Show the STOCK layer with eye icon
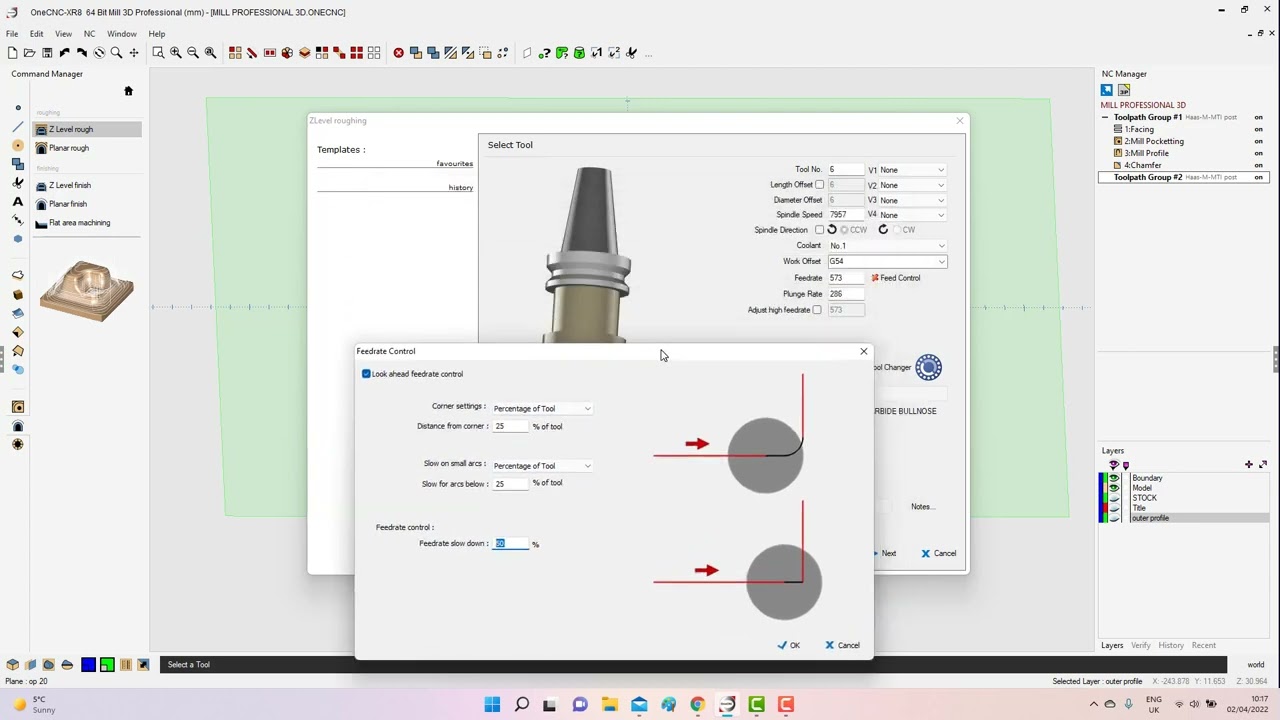The width and height of the screenshot is (1280, 720). [x=1114, y=498]
